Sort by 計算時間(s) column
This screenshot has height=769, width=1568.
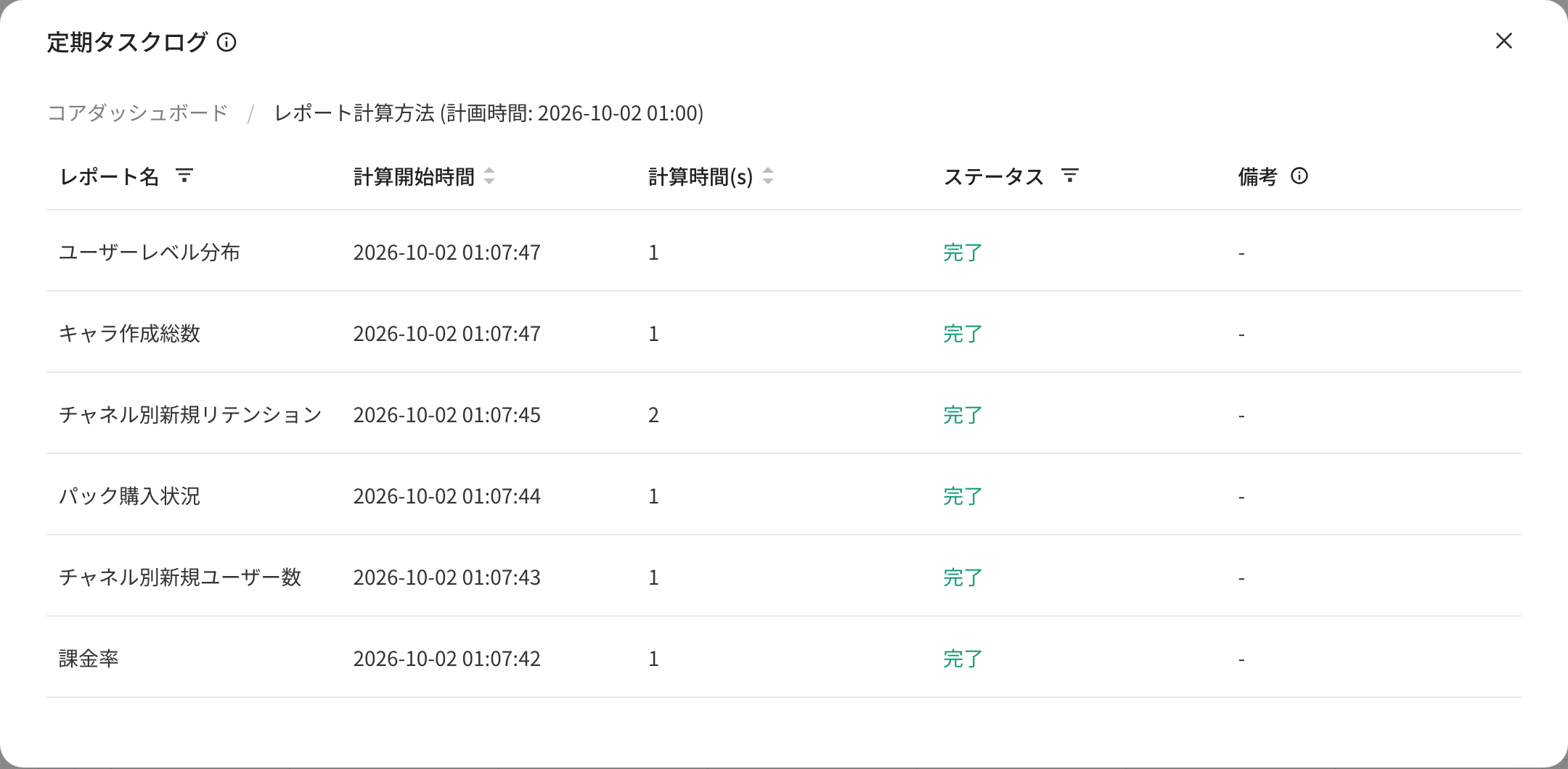coord(768,176)
